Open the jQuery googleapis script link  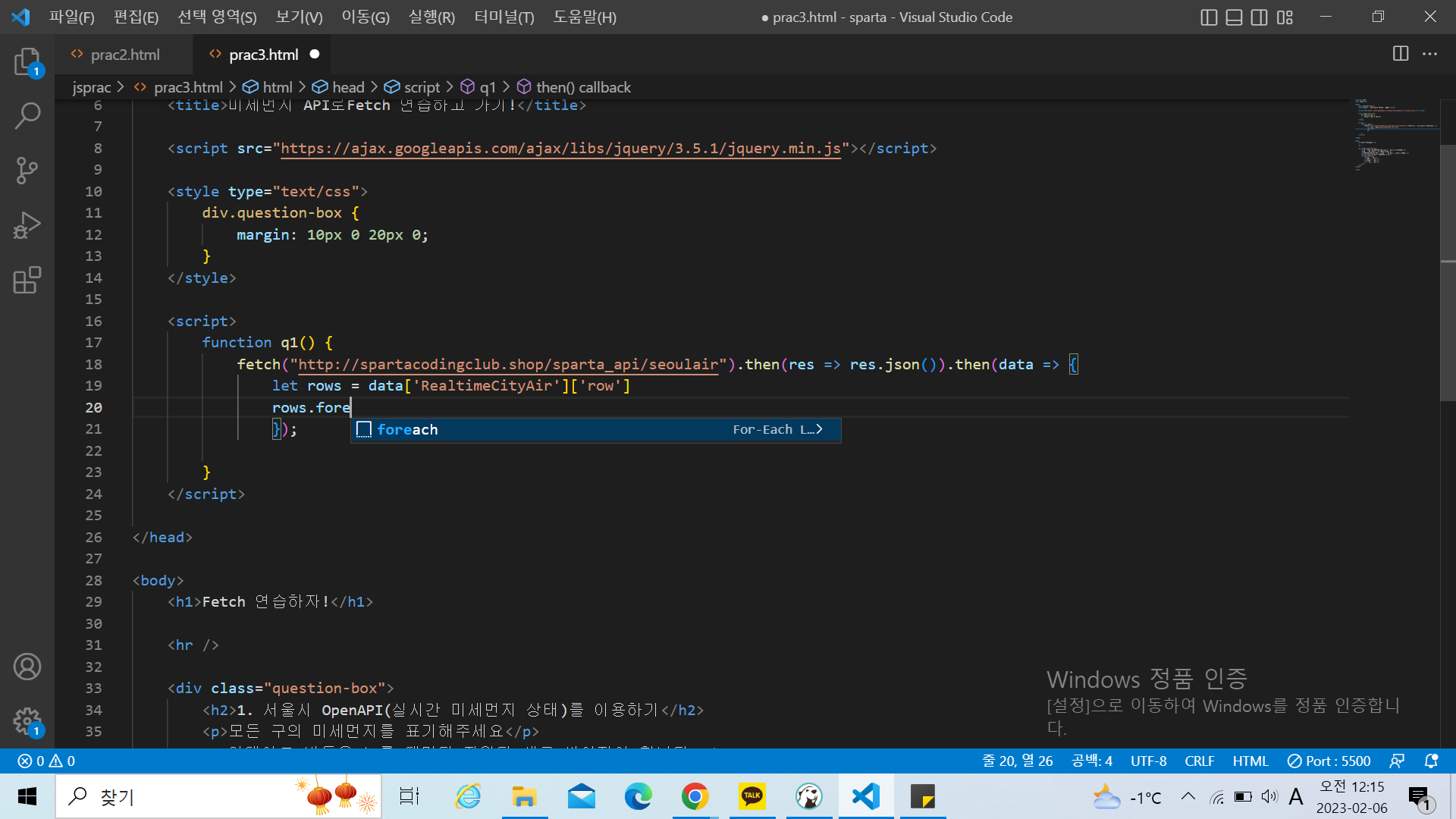[560, 149]
